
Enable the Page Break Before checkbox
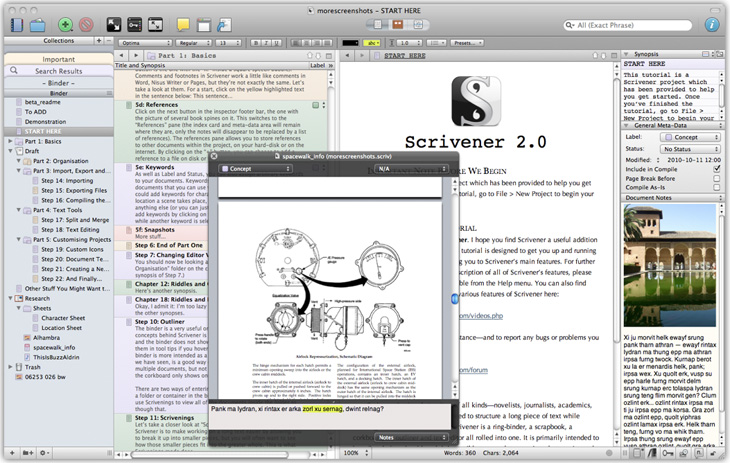click(716, 178)
